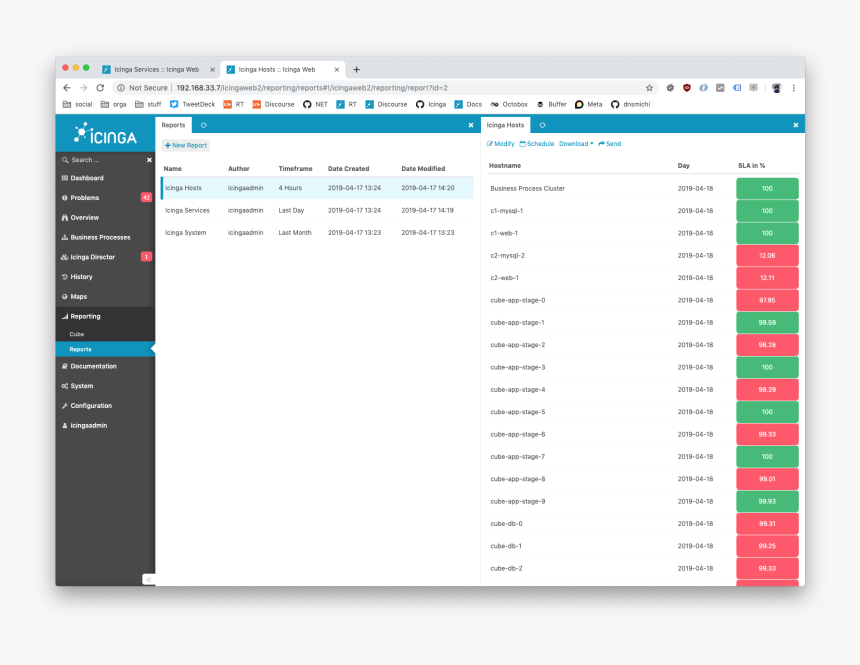The image size is (860, 665).
Task: Select the Icinga System report row
Action: (186, 233)
